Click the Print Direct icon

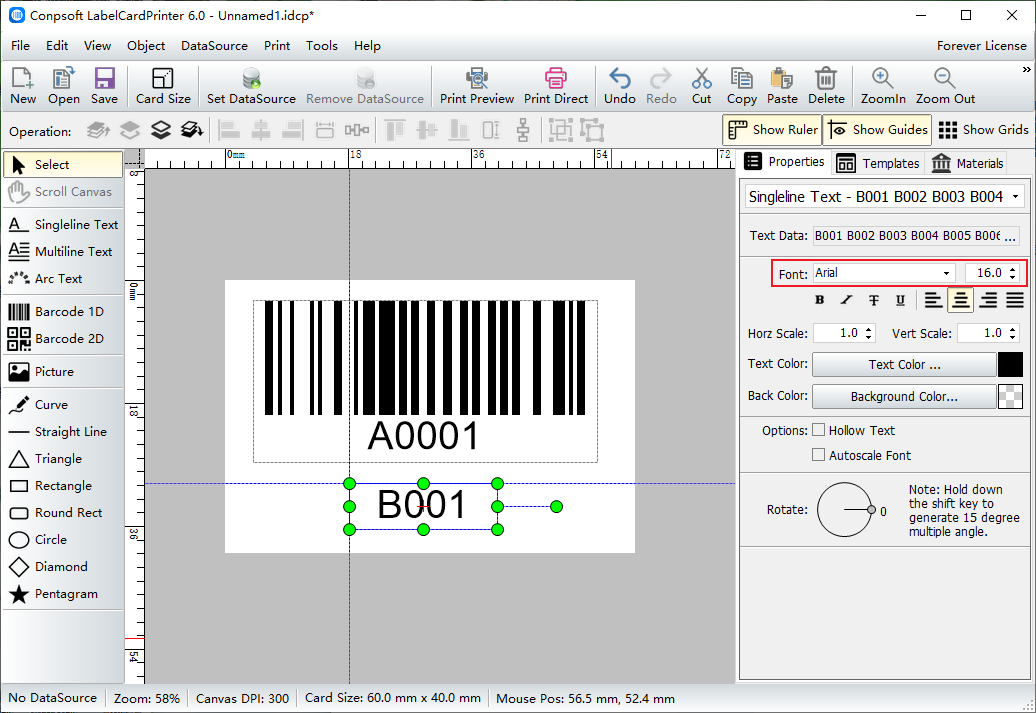tap(556, 86)
